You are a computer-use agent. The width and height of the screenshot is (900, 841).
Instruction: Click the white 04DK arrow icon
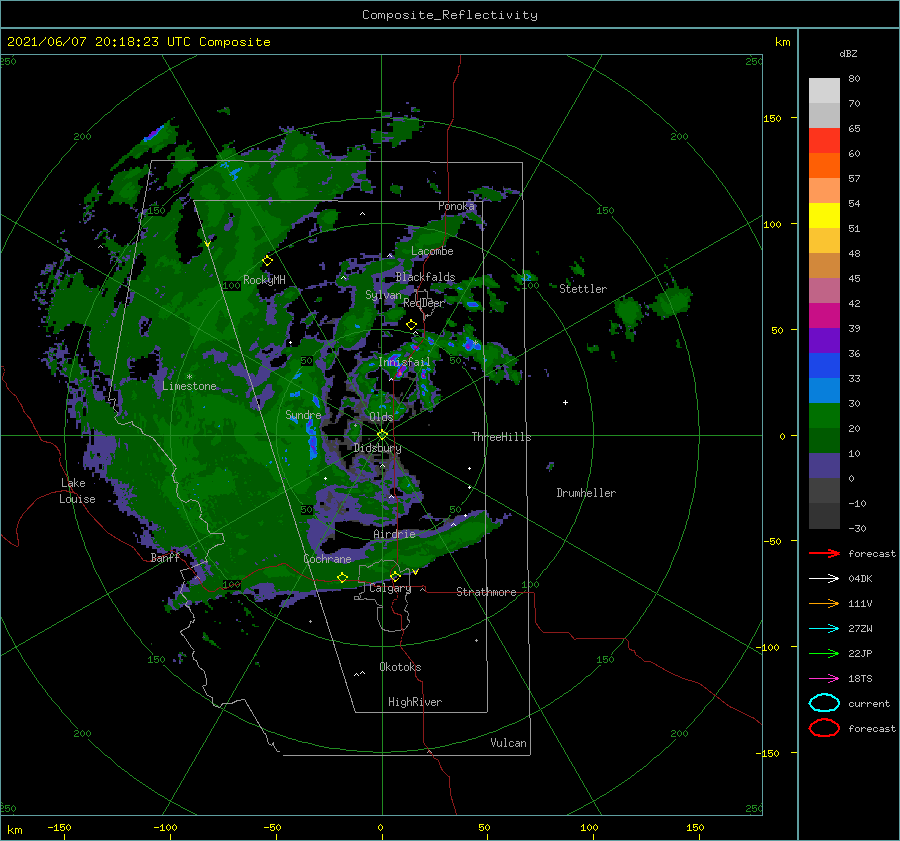824,578
